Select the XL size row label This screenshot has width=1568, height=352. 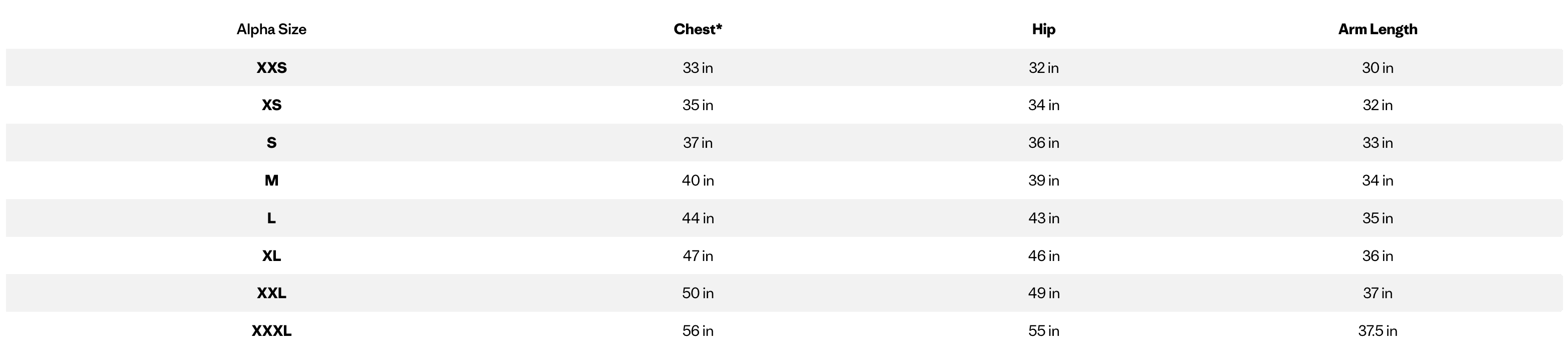tap(271, 256)
